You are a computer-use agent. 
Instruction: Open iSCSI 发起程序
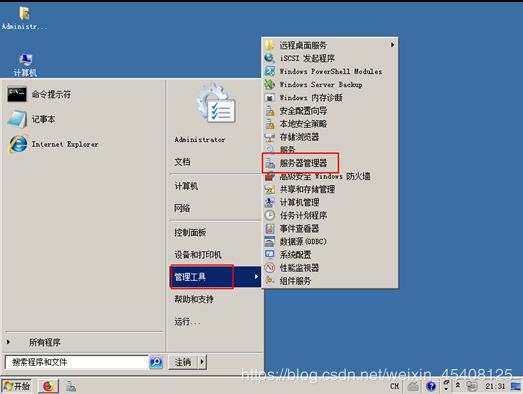[x=330, y=58]
